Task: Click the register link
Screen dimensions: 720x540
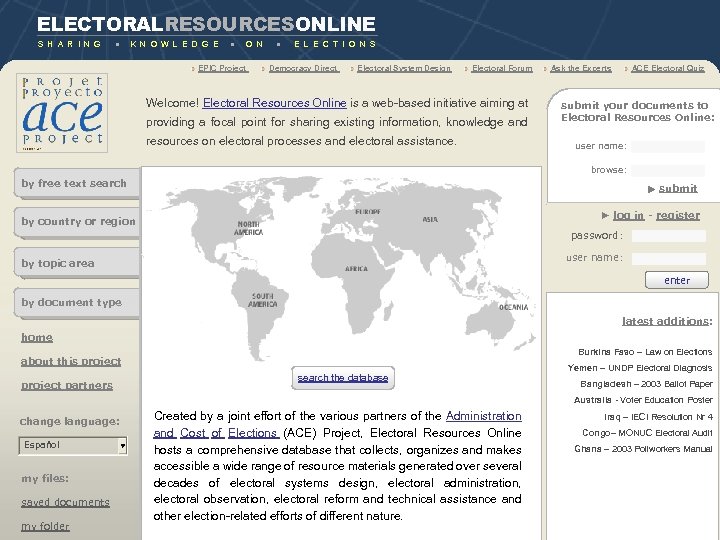Action: click(678, 215)
